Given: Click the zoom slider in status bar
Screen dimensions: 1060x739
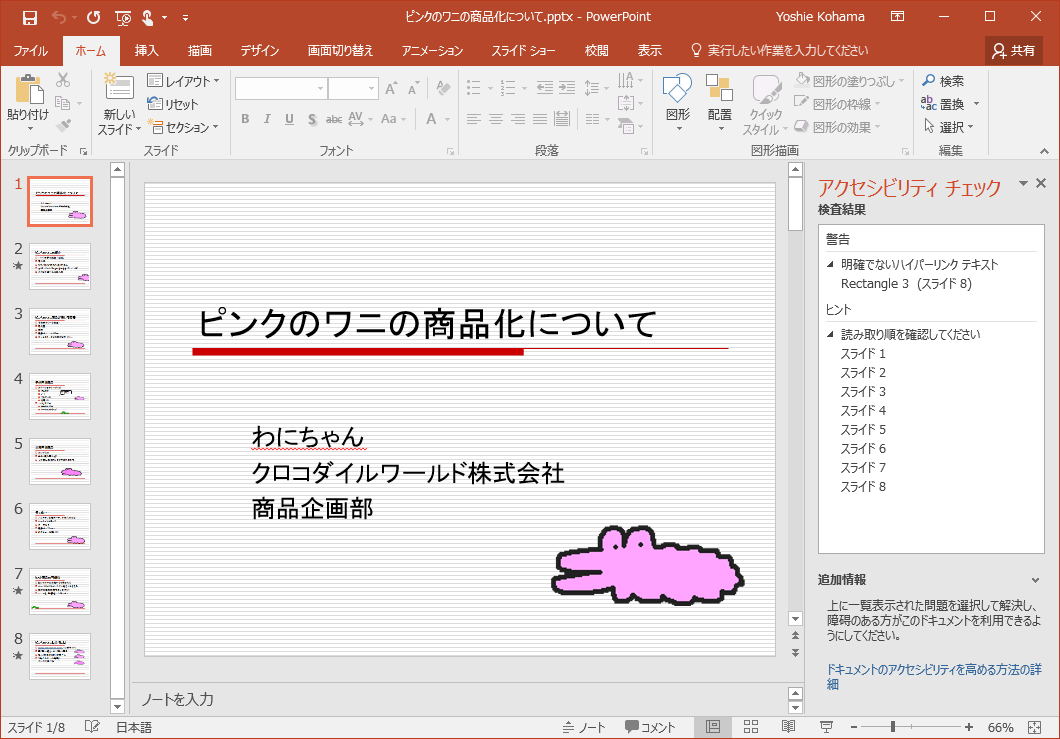Looking at the screenshot, I should click(x=893, y=727).
